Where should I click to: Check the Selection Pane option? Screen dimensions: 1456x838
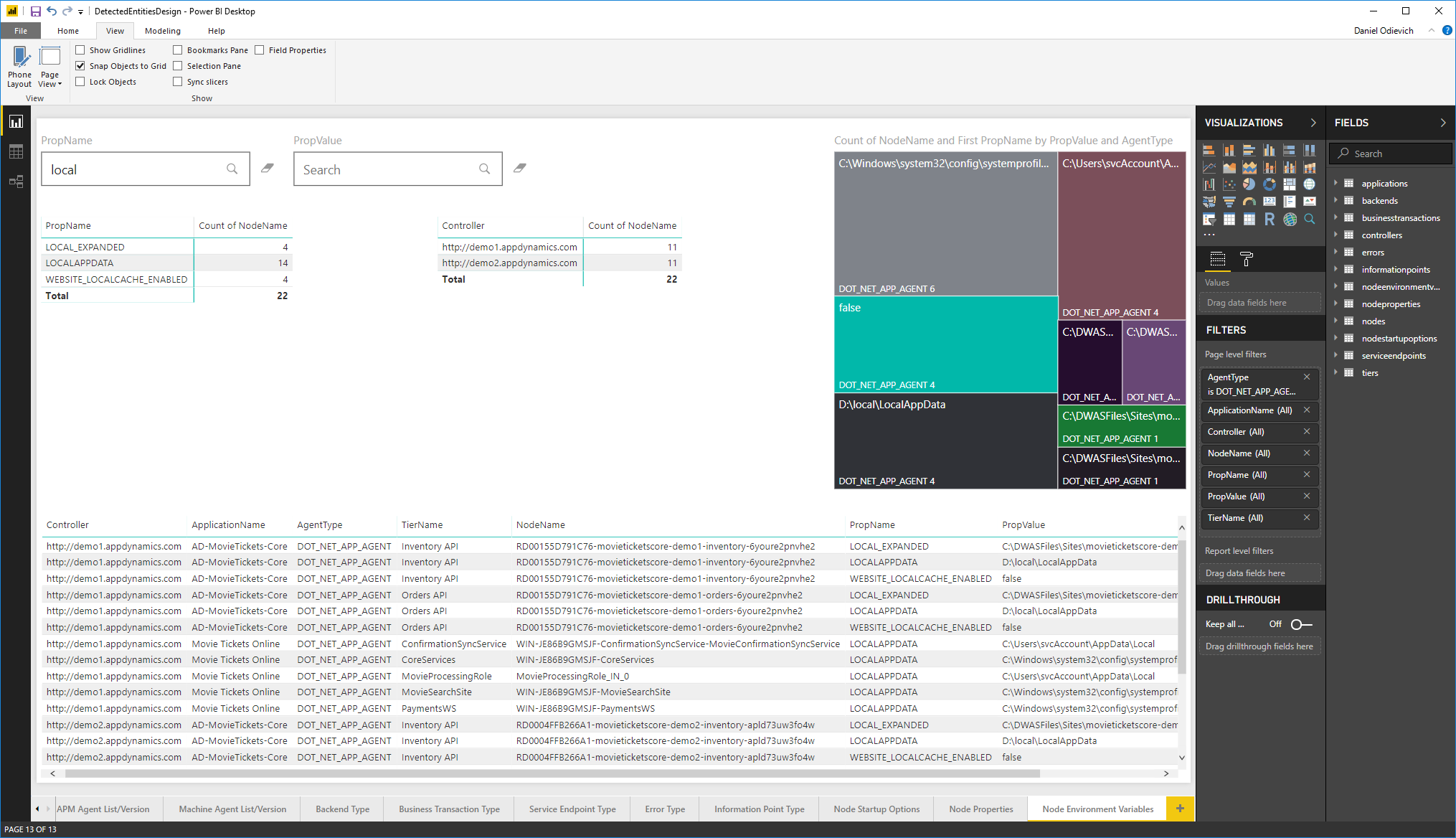(178, 66)
